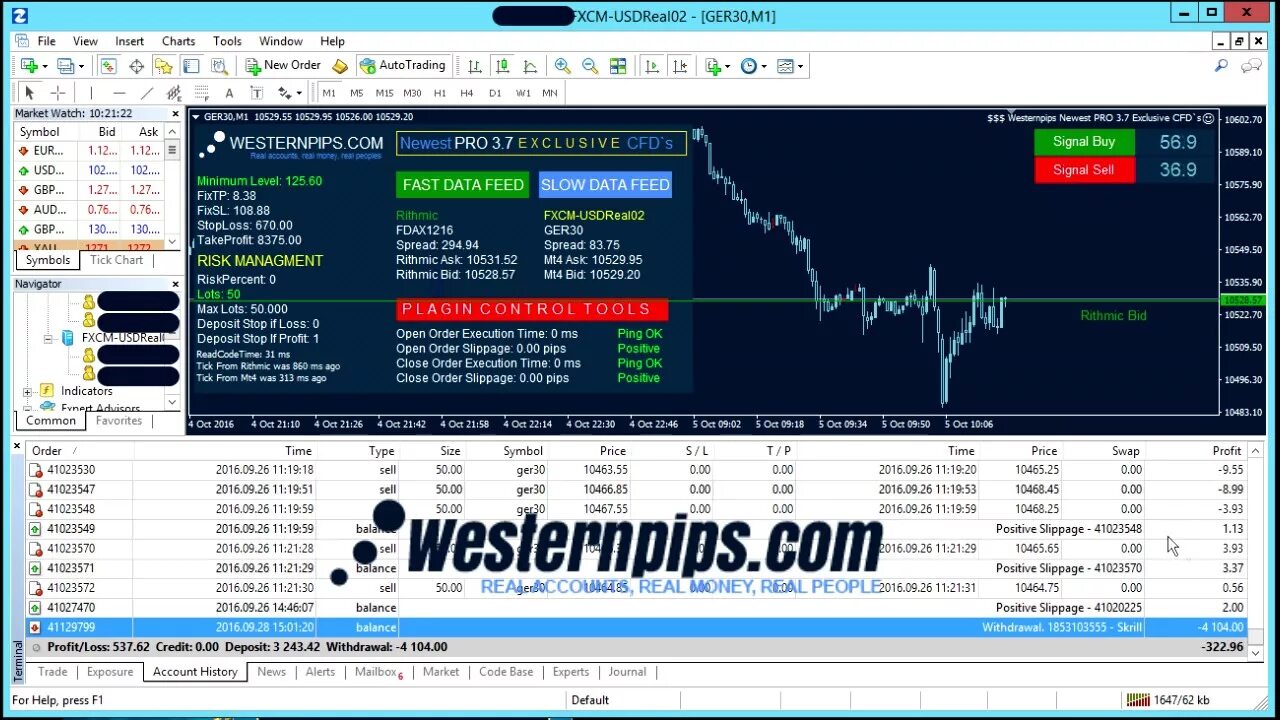Select the D1 timeframe

pos(495,93)
